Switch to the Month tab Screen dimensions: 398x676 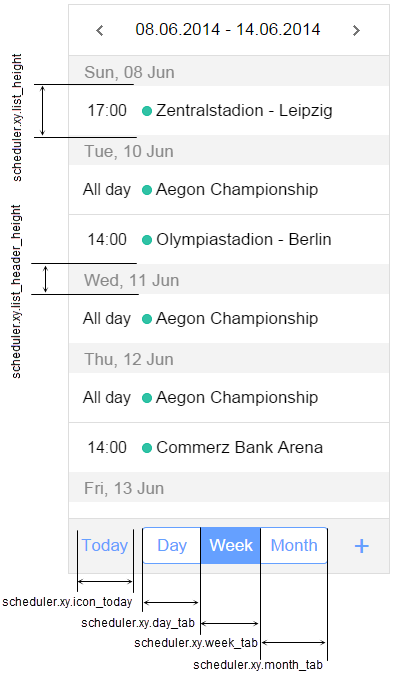coord(294,545)
